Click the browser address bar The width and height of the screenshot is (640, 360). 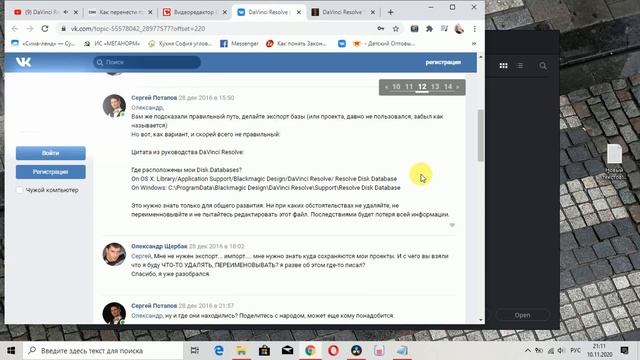coord(216,29)
